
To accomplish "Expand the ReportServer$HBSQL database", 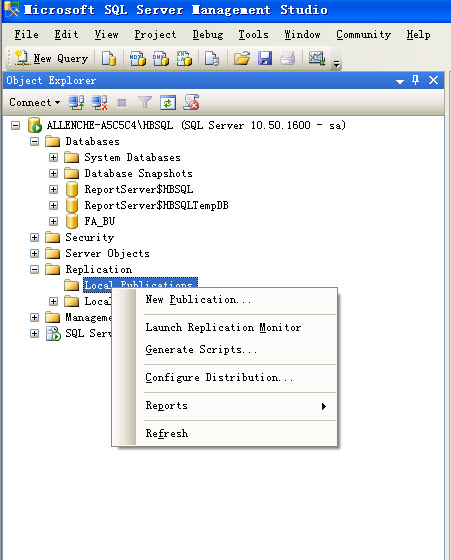I will (x=53, y=189).
